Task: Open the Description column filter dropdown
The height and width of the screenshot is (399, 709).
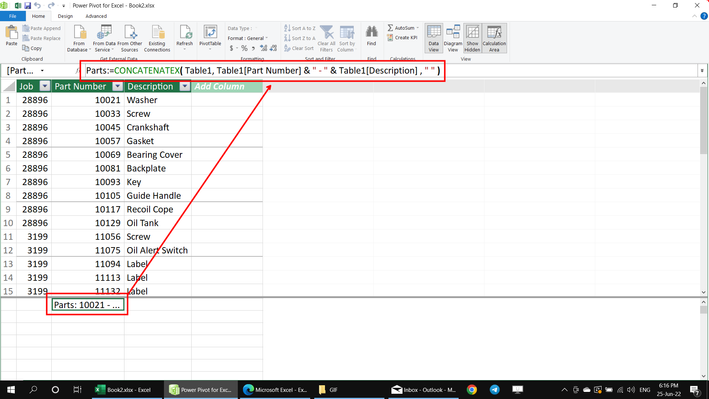Action: (x=184, y=86)
